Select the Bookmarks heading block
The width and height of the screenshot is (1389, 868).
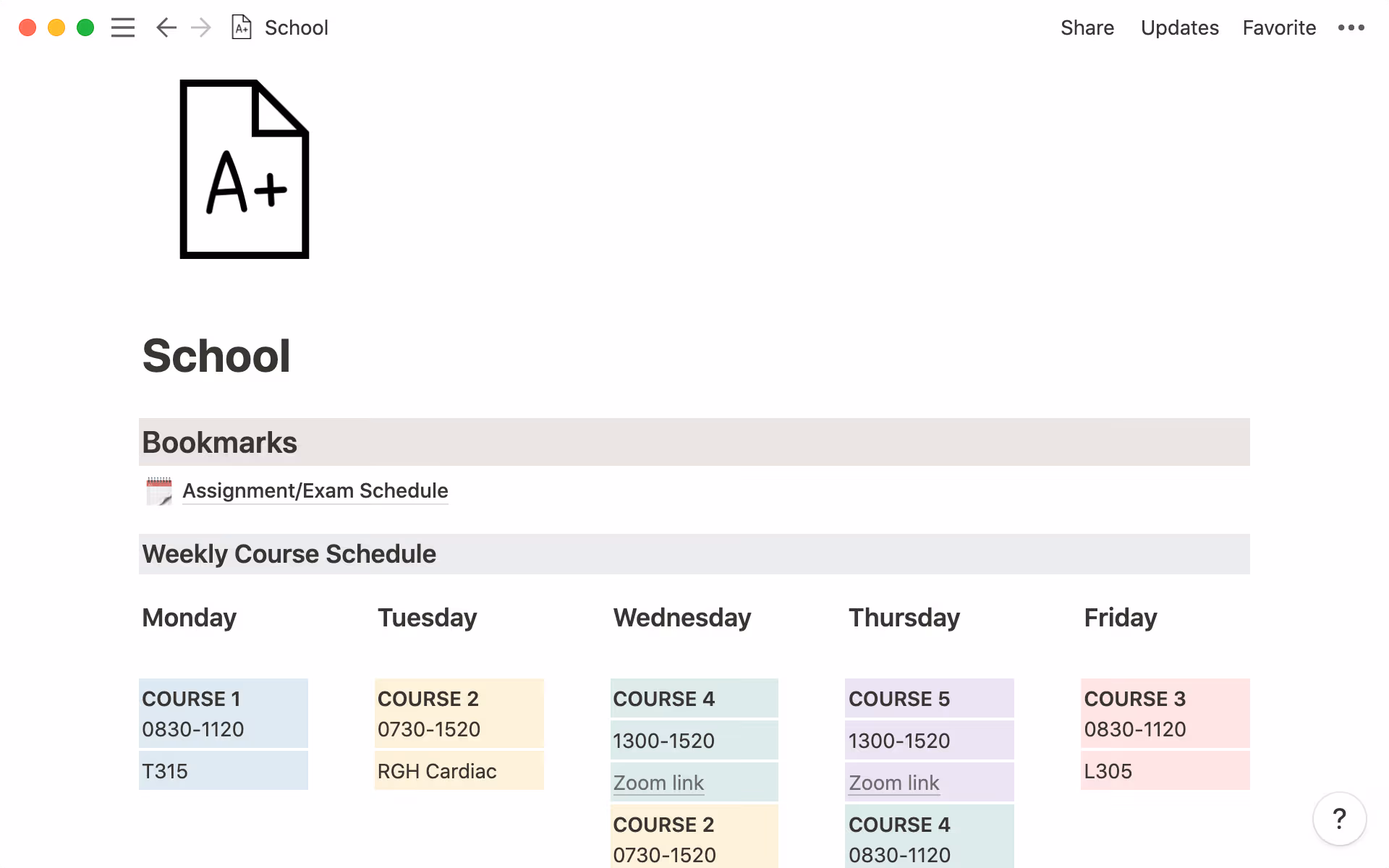click(220, 443)
